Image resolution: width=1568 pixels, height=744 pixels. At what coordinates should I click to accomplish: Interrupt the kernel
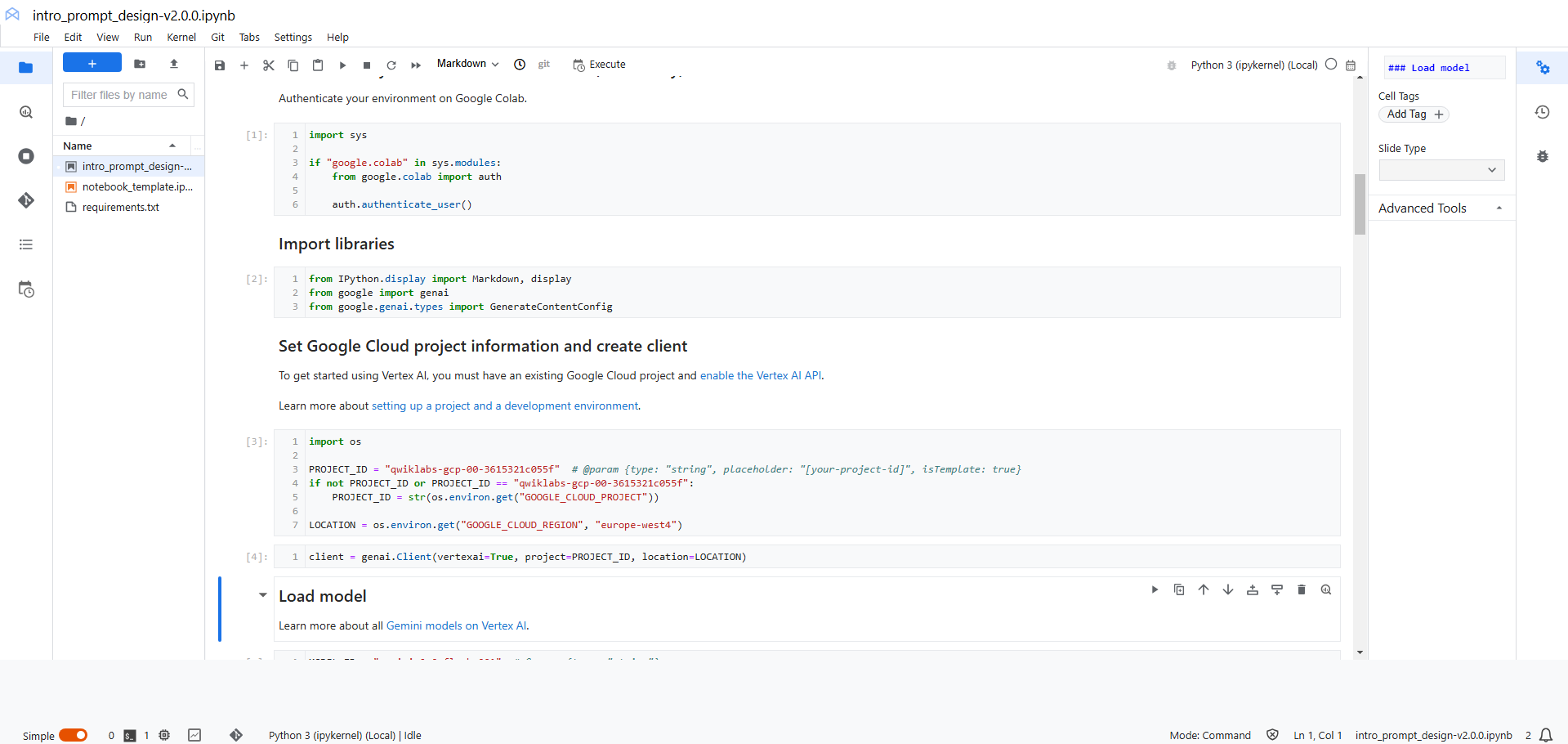(x=367, y=65)
